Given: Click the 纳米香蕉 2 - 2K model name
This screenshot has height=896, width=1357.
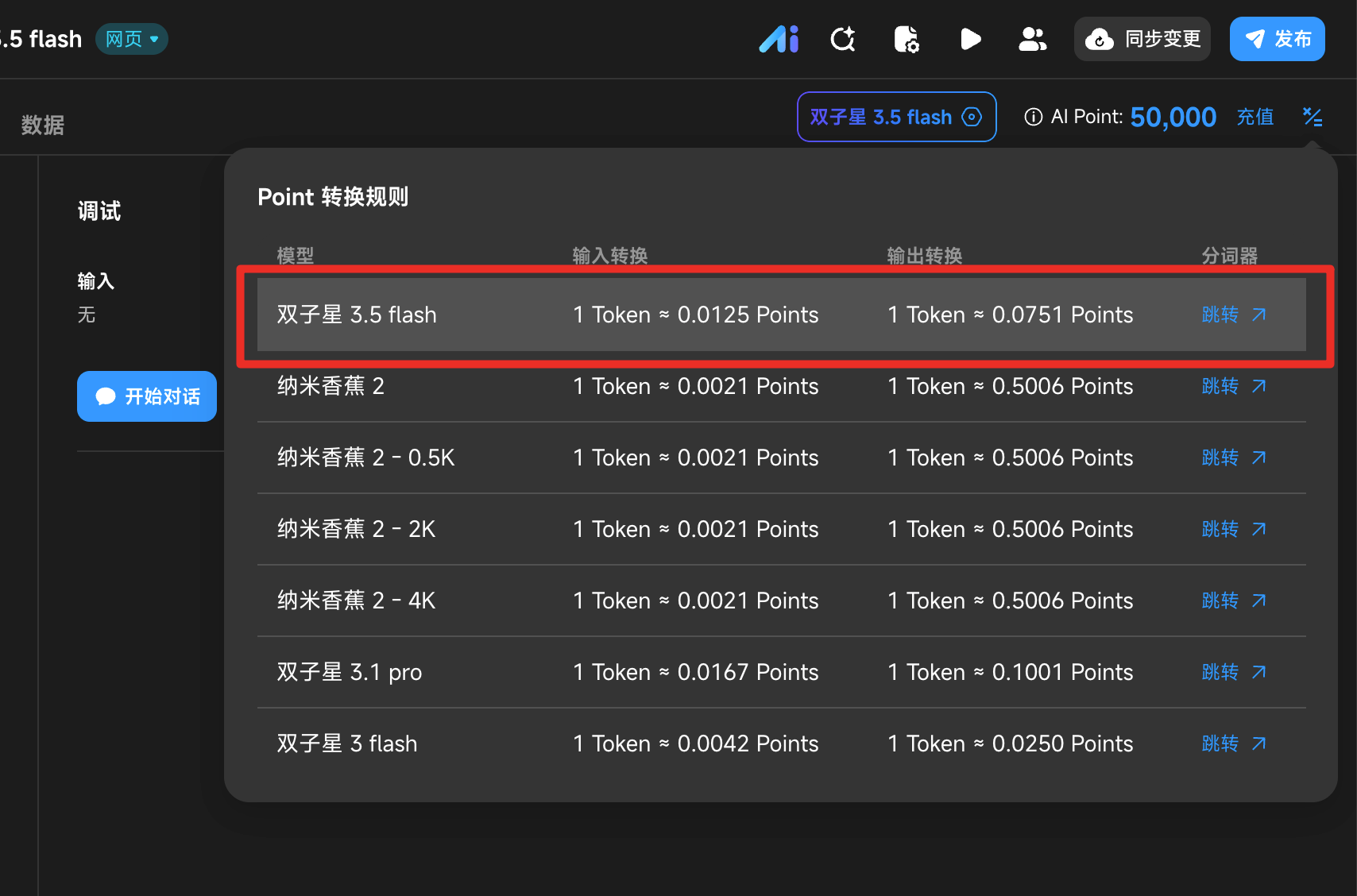Looking at the screenshot, I should (x=356, y=529).
